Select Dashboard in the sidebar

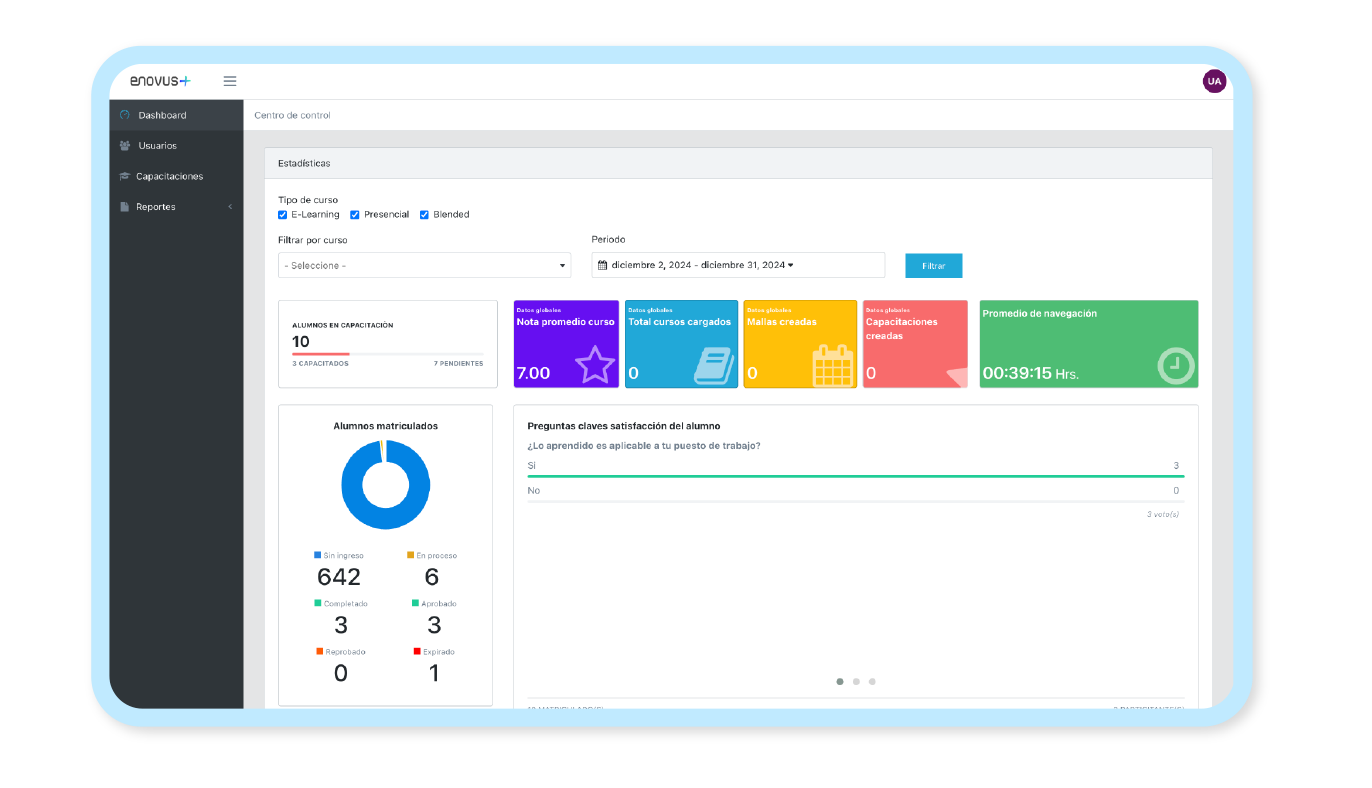[162, 115]
